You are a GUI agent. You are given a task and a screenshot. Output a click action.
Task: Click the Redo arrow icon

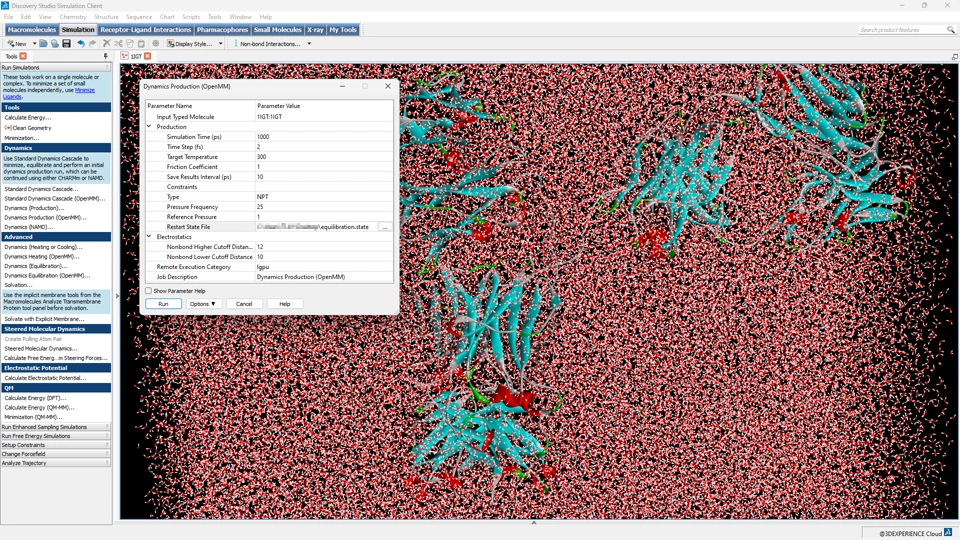point(92,43)
